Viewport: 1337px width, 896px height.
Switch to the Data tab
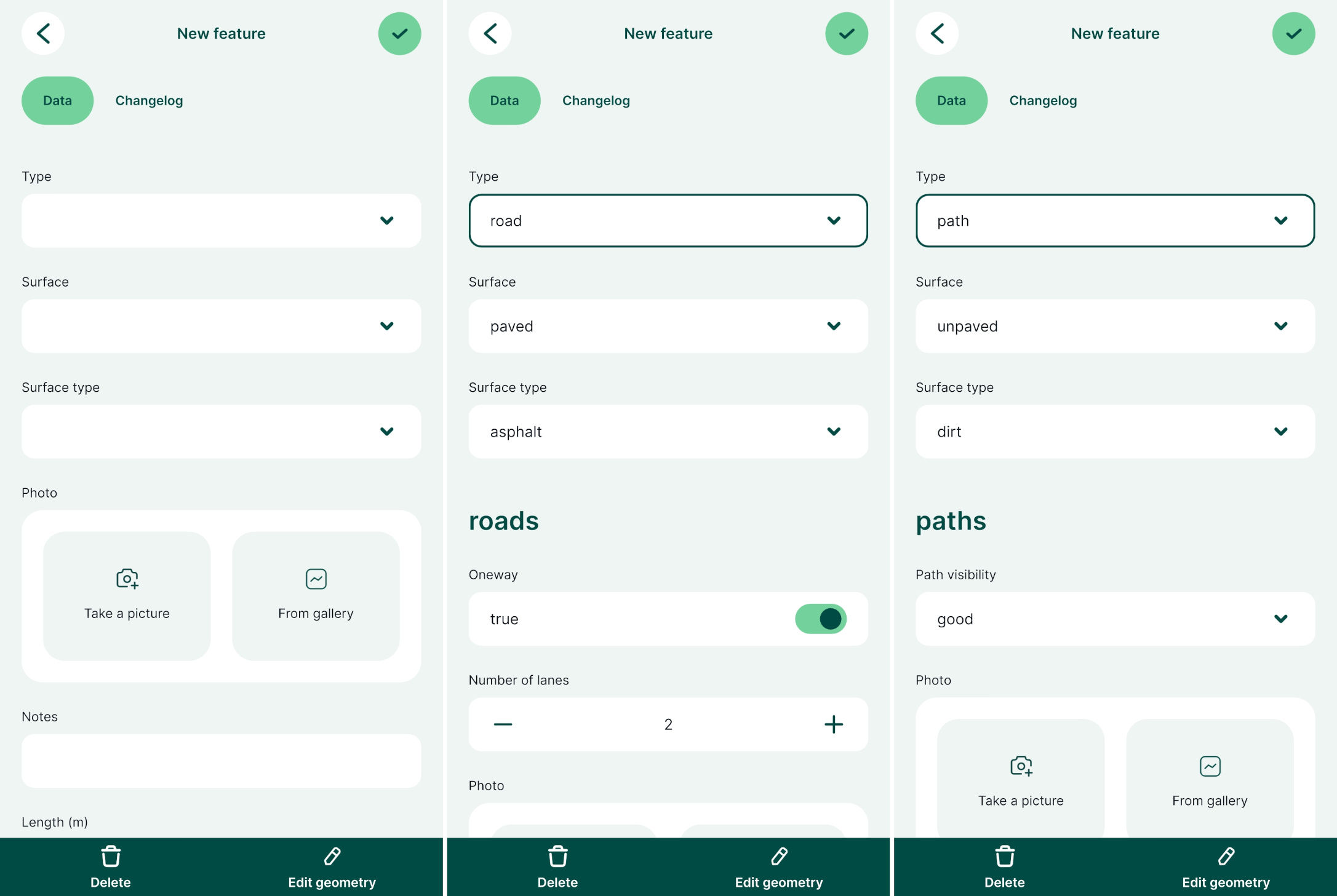click(58, 99)
